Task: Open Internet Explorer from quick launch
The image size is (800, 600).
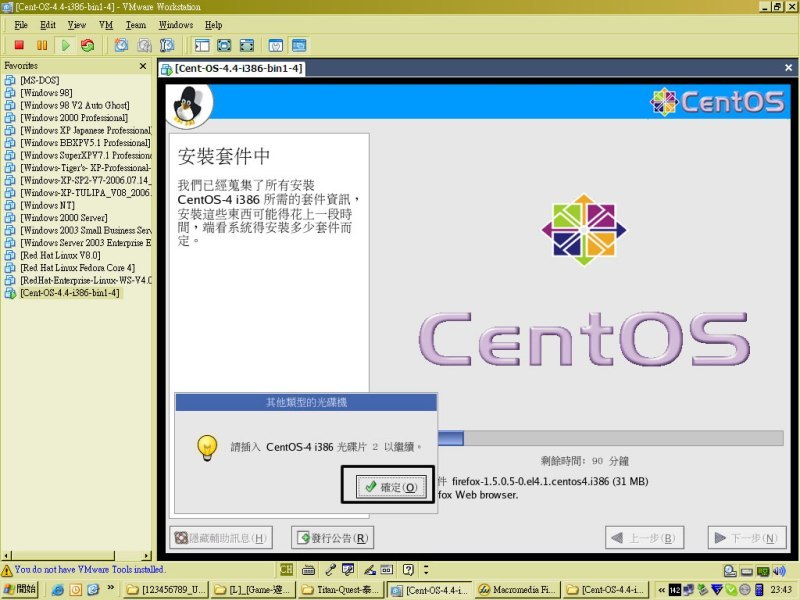Action: 58,590
